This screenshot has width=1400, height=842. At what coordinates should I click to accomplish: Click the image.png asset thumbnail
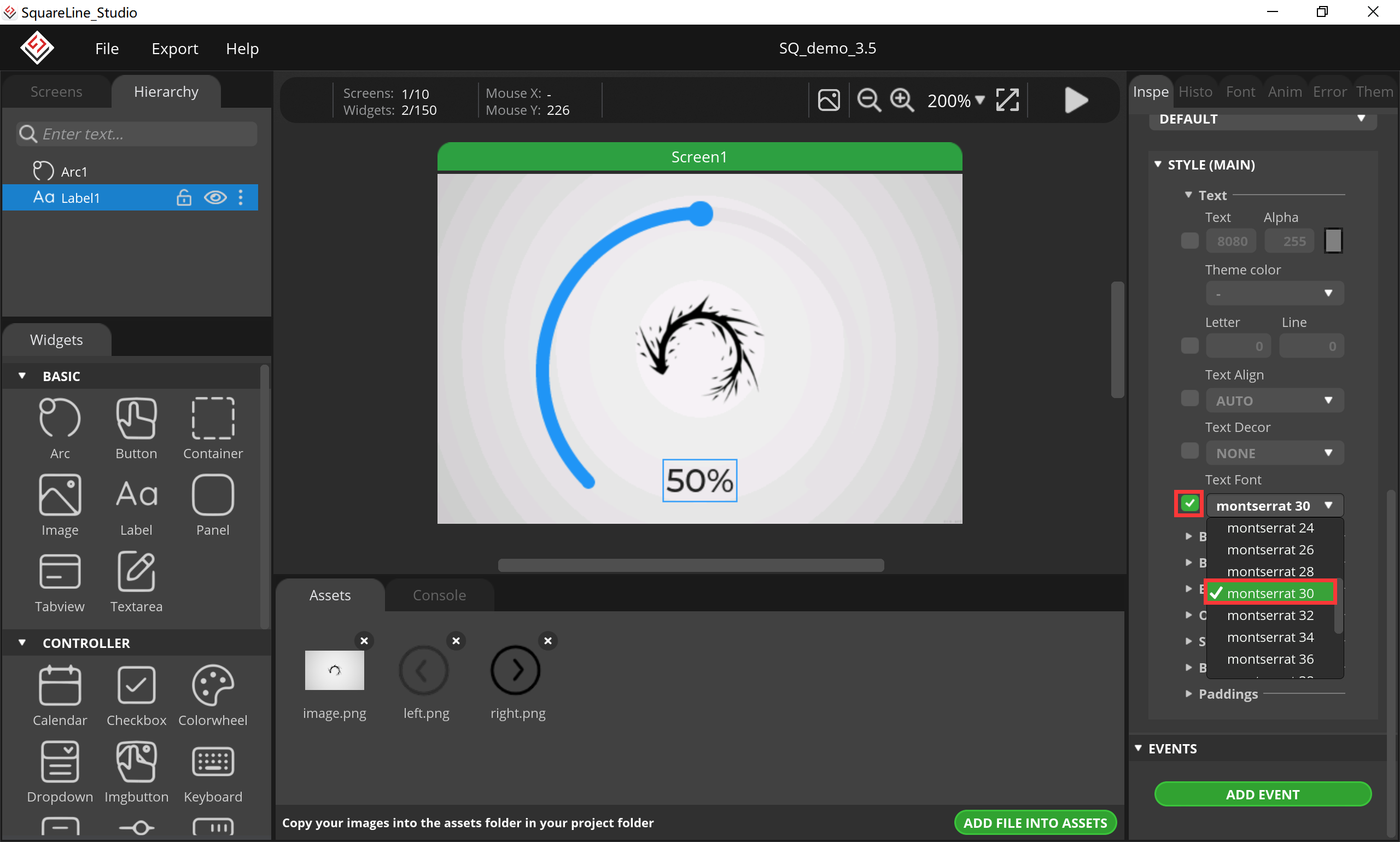coord(335,670)
